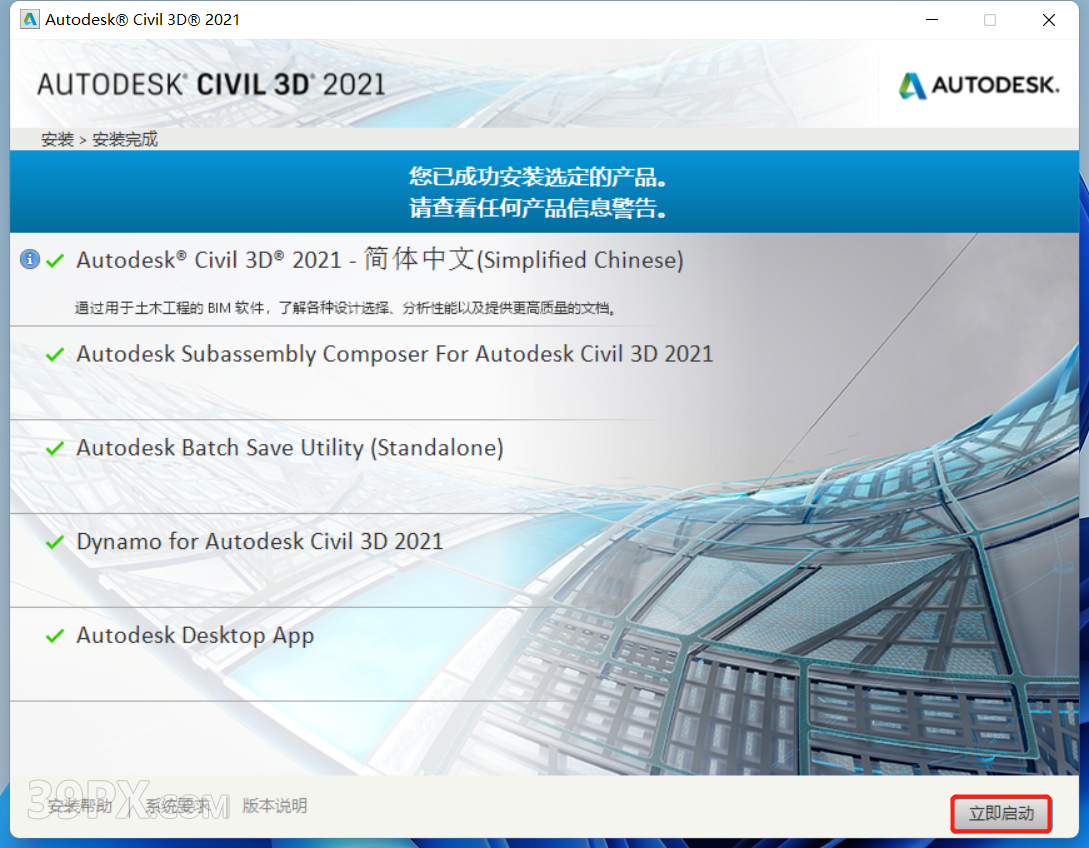Click the checkmark beside Dynamo for Autodesk Civil 3D
The height and width of the screenshot is (848, 1089).
click(55, 542)
